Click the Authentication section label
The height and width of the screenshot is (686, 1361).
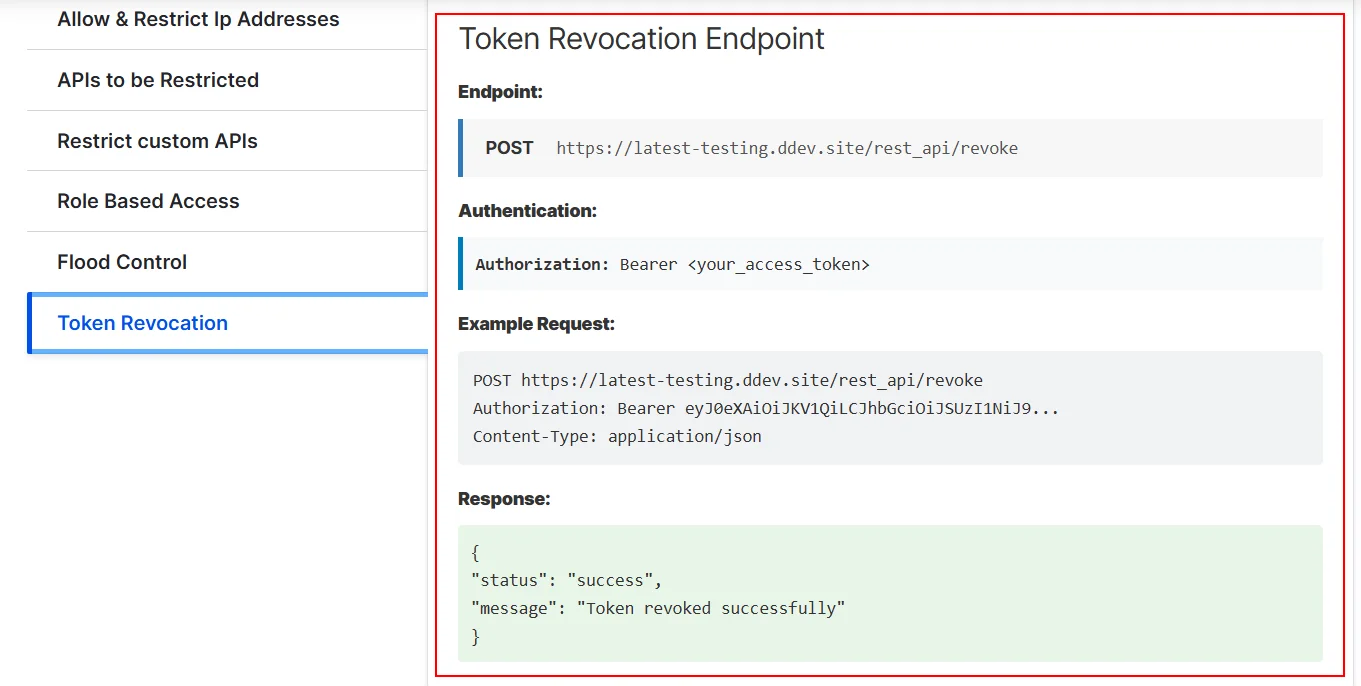[x=528, y=210]
